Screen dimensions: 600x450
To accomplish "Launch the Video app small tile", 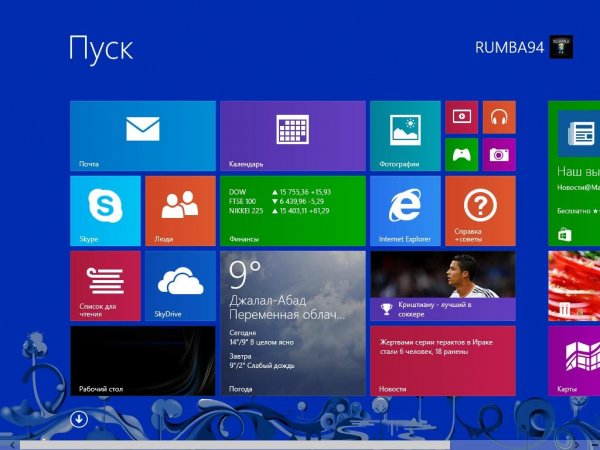I will pyautogui.click(x=461, y=117).
